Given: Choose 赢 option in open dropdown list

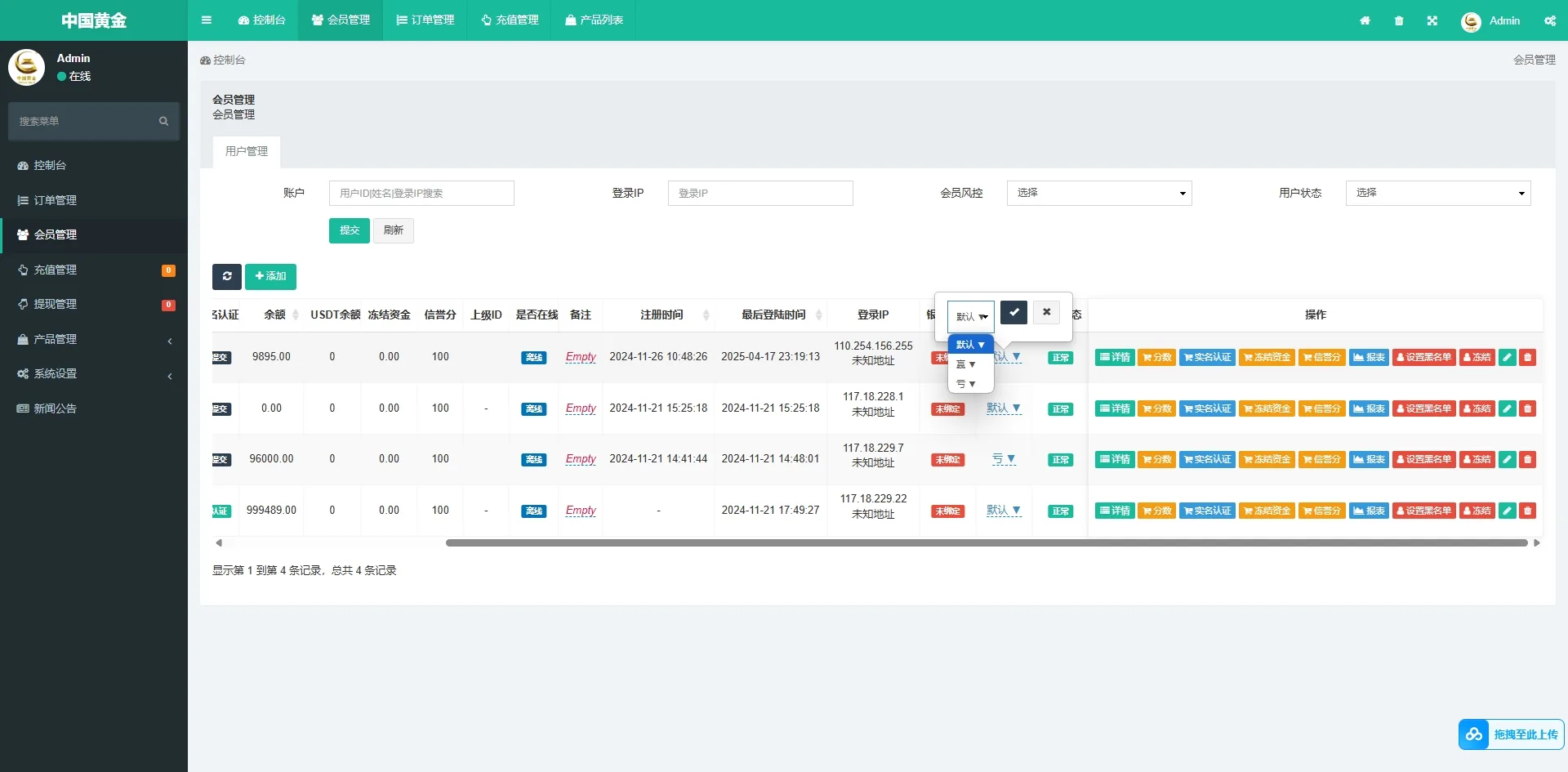Looking at the screenshot, I should click(x=966, y=364).
